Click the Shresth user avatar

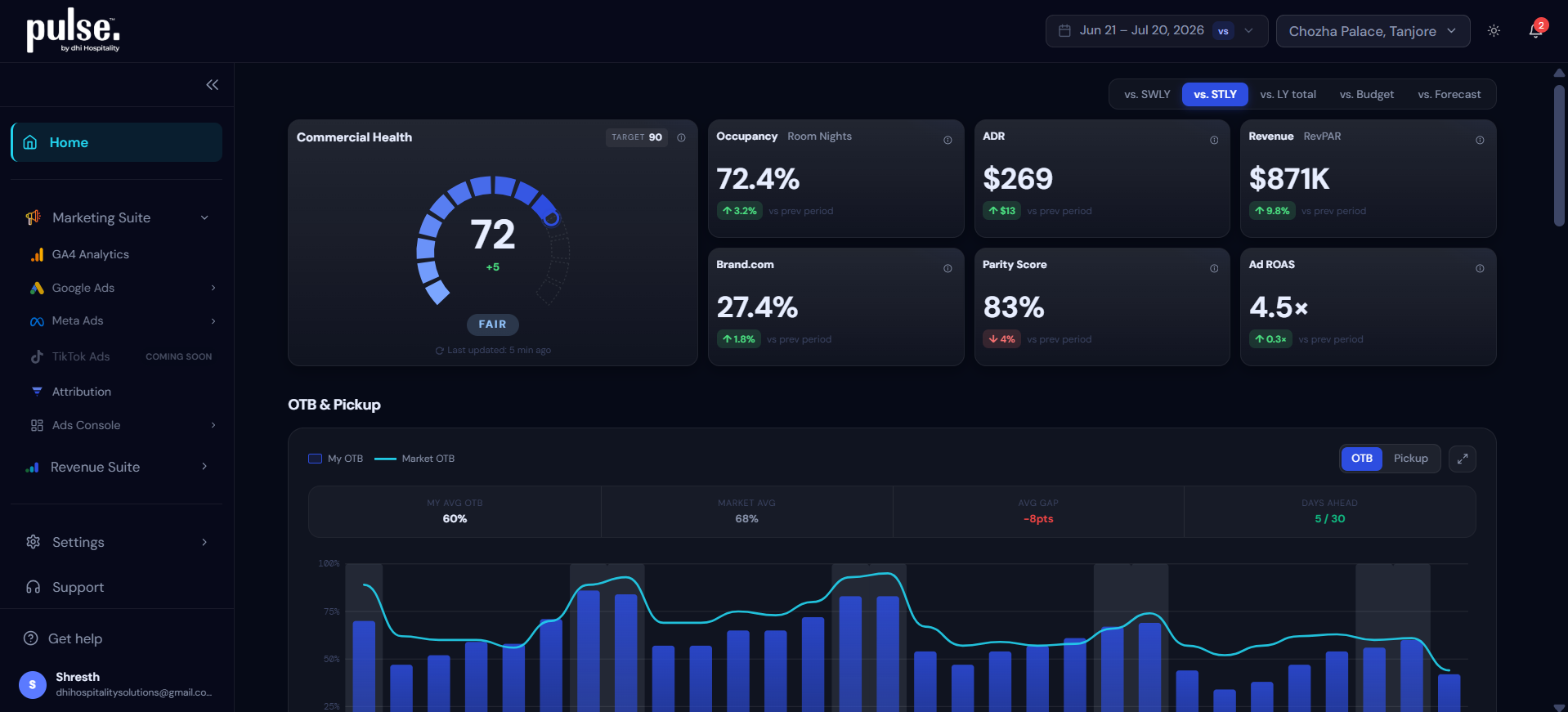(33, 685)
